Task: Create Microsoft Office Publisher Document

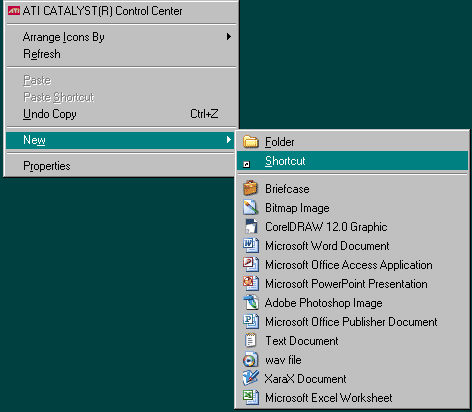Action: 353,322
